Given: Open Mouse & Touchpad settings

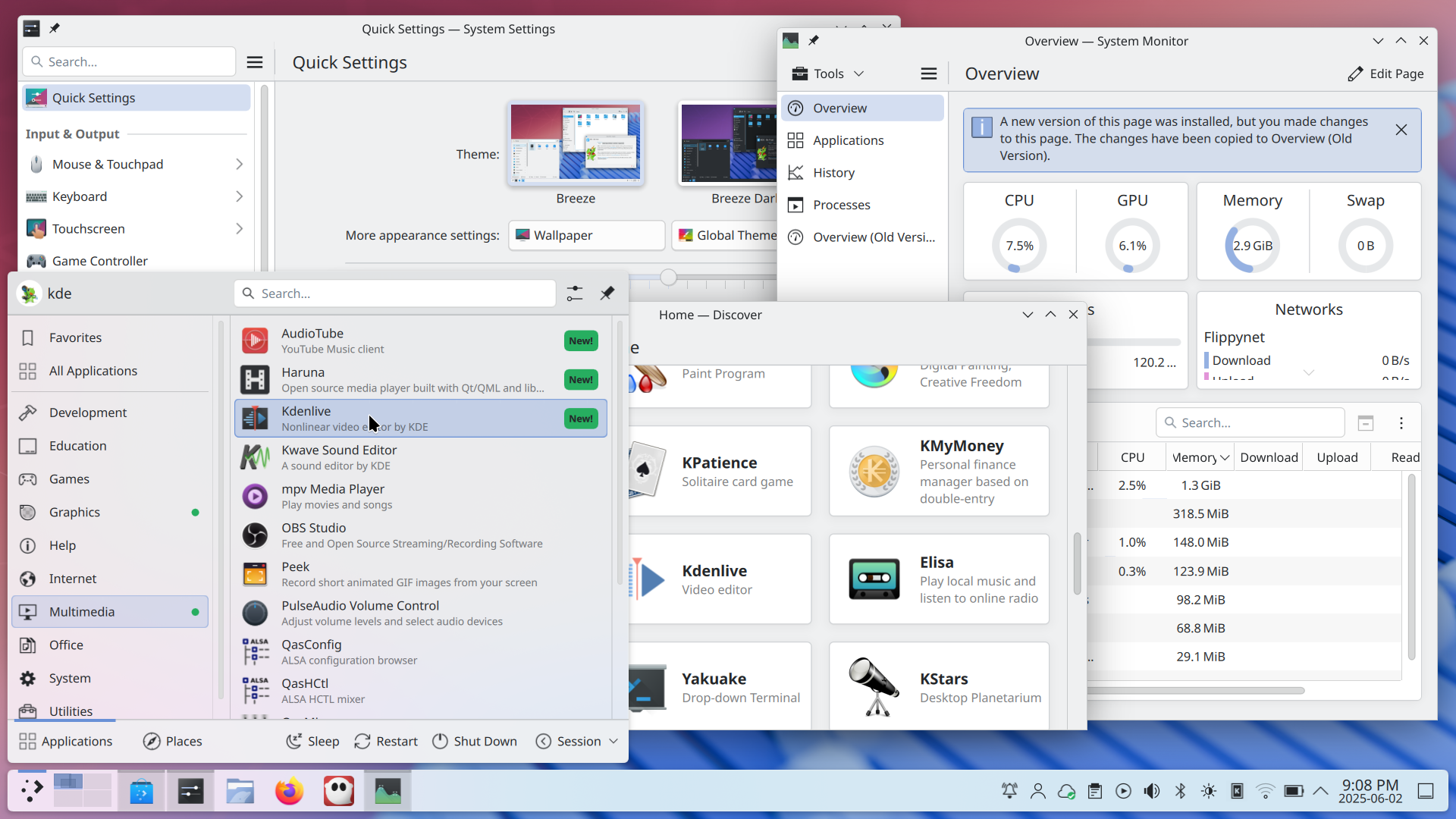Looking at the screenshot, I should tap(107, 164).
